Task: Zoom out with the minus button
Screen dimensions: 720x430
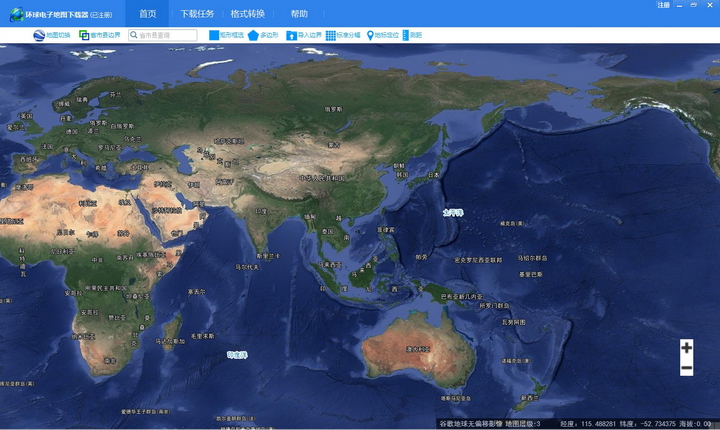Action: click(x=686, y=368)
